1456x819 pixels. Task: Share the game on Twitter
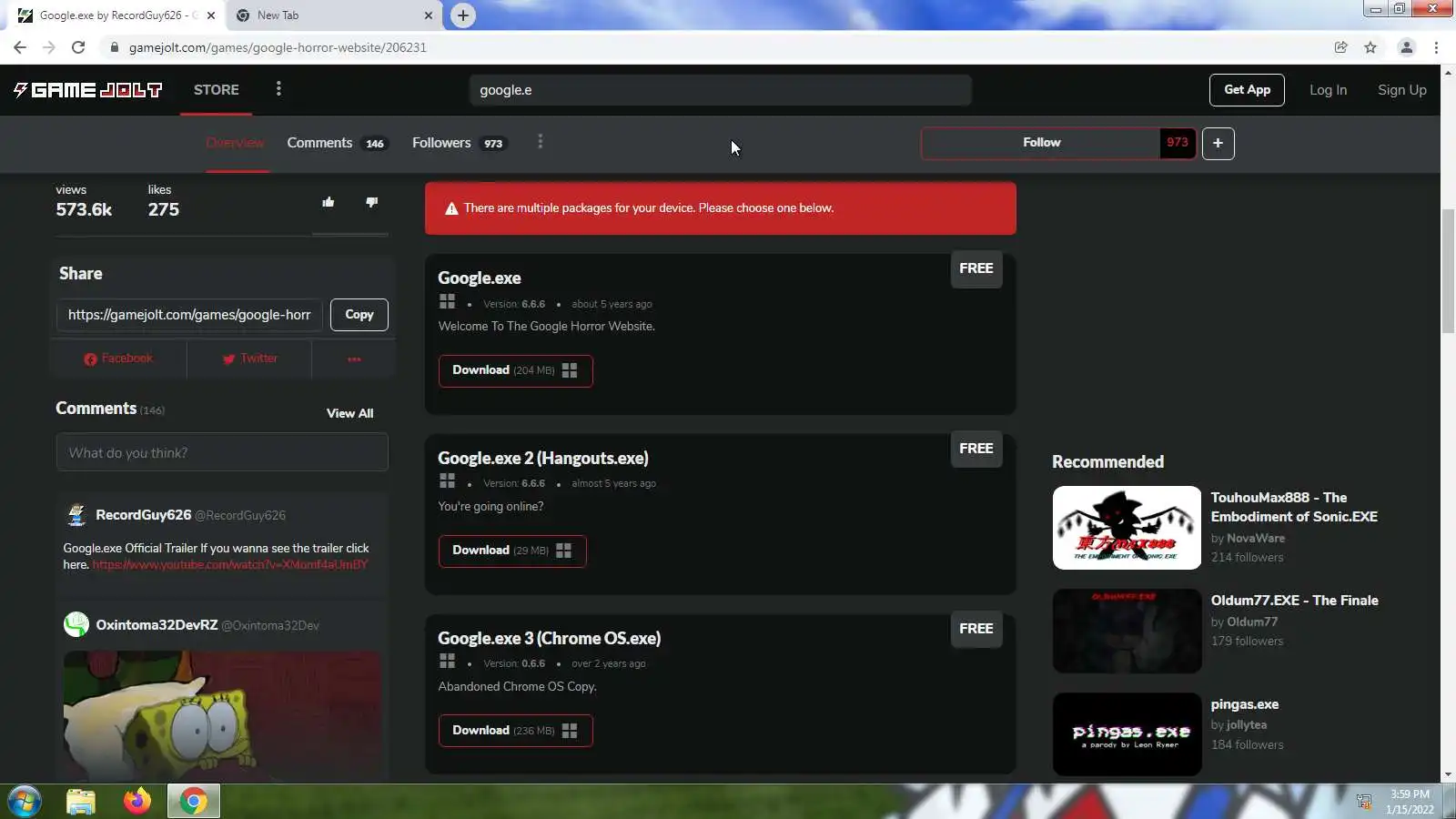(x=250, y=359)
